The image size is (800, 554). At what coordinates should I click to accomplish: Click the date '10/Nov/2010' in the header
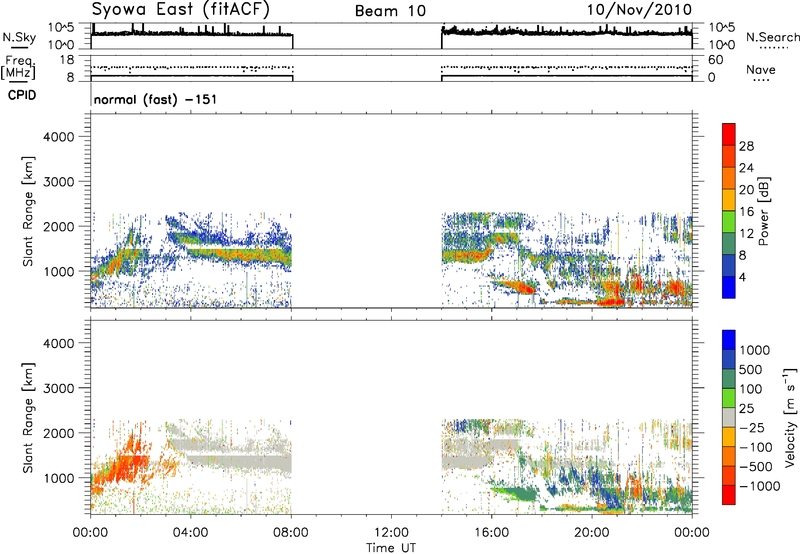(639, 9)
